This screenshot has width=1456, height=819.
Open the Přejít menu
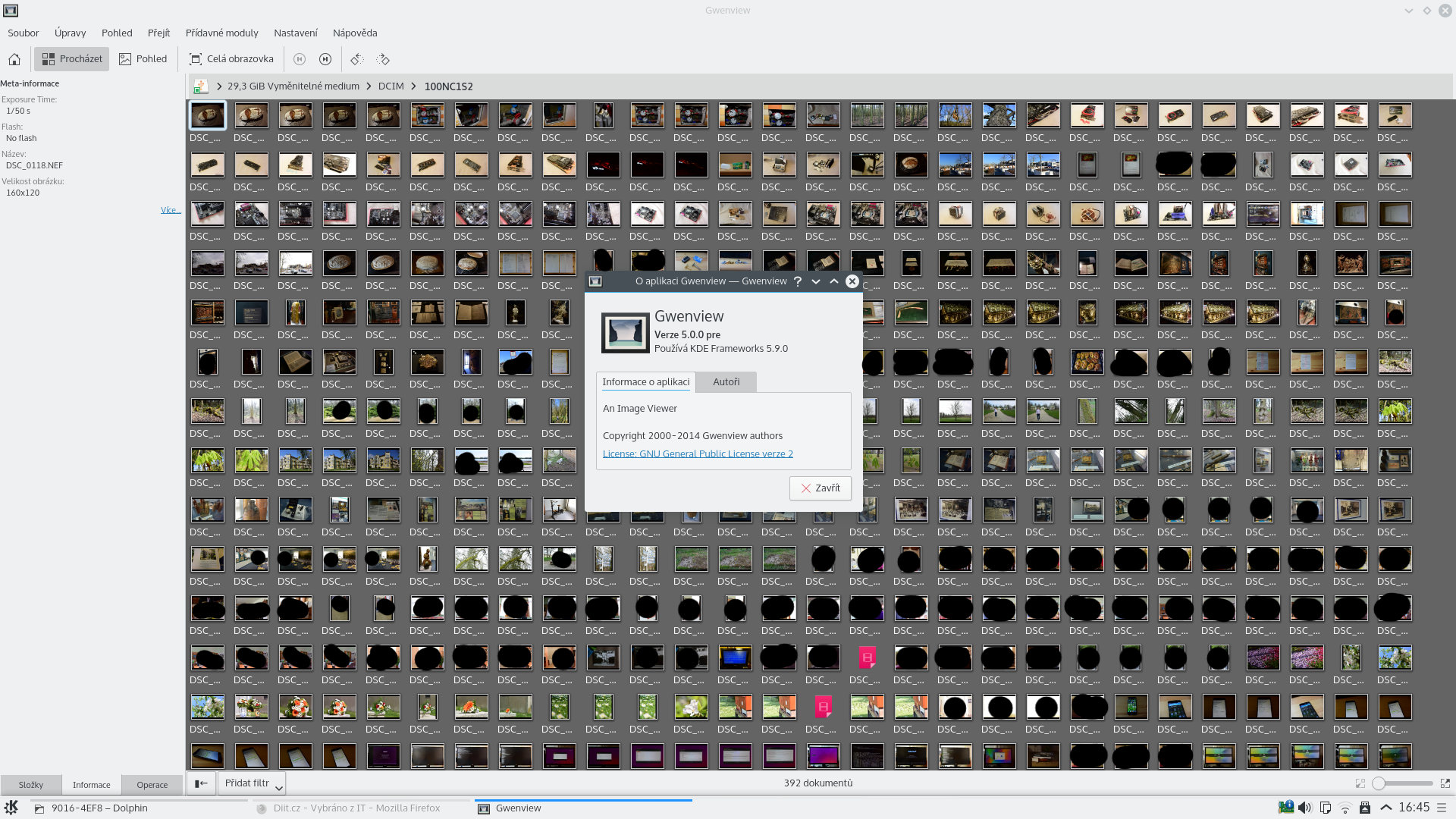[x=158, y=33]
